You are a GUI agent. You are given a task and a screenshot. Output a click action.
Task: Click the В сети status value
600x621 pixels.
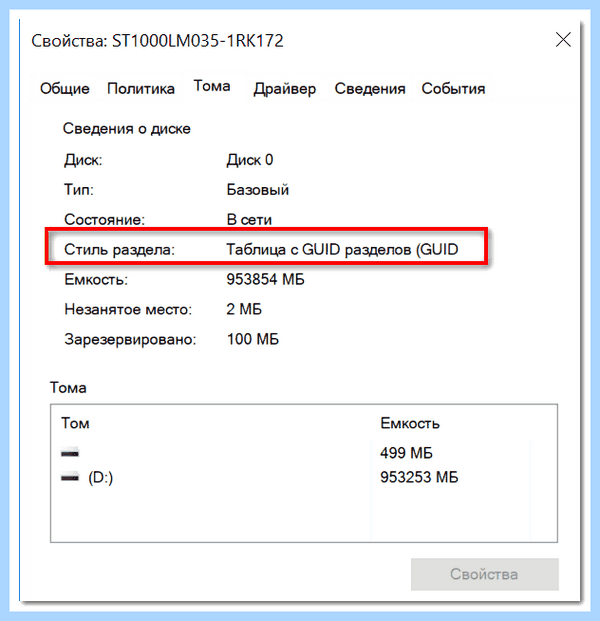point(249,219)
